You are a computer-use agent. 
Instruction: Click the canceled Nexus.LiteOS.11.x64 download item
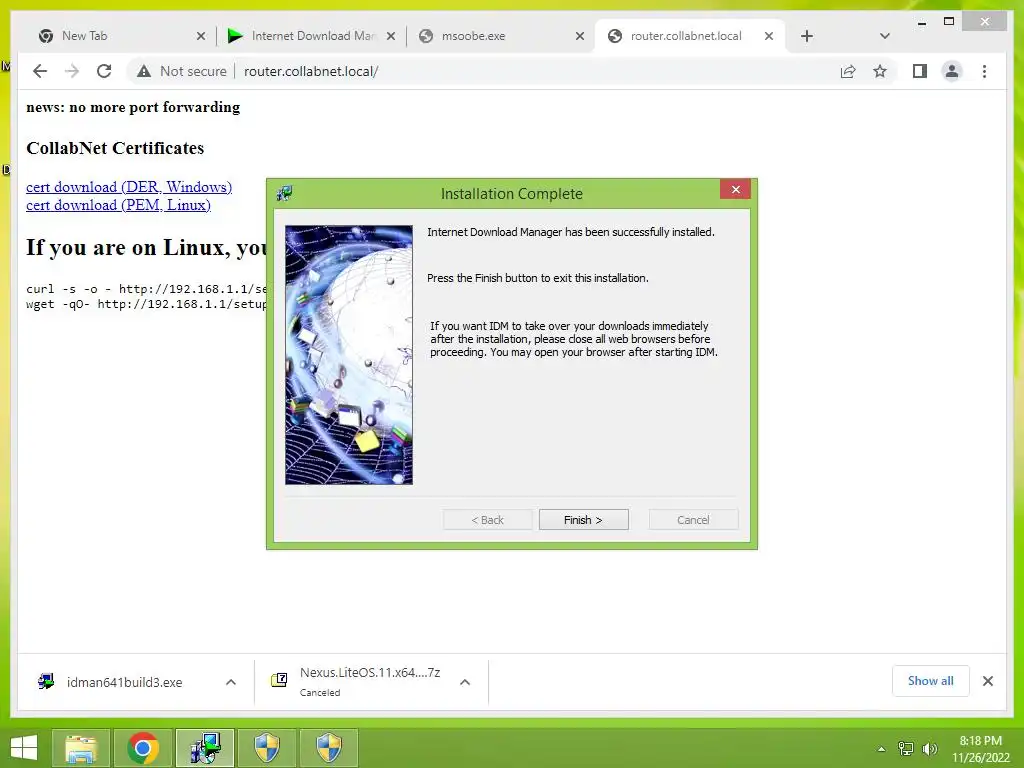coord(370,681)
